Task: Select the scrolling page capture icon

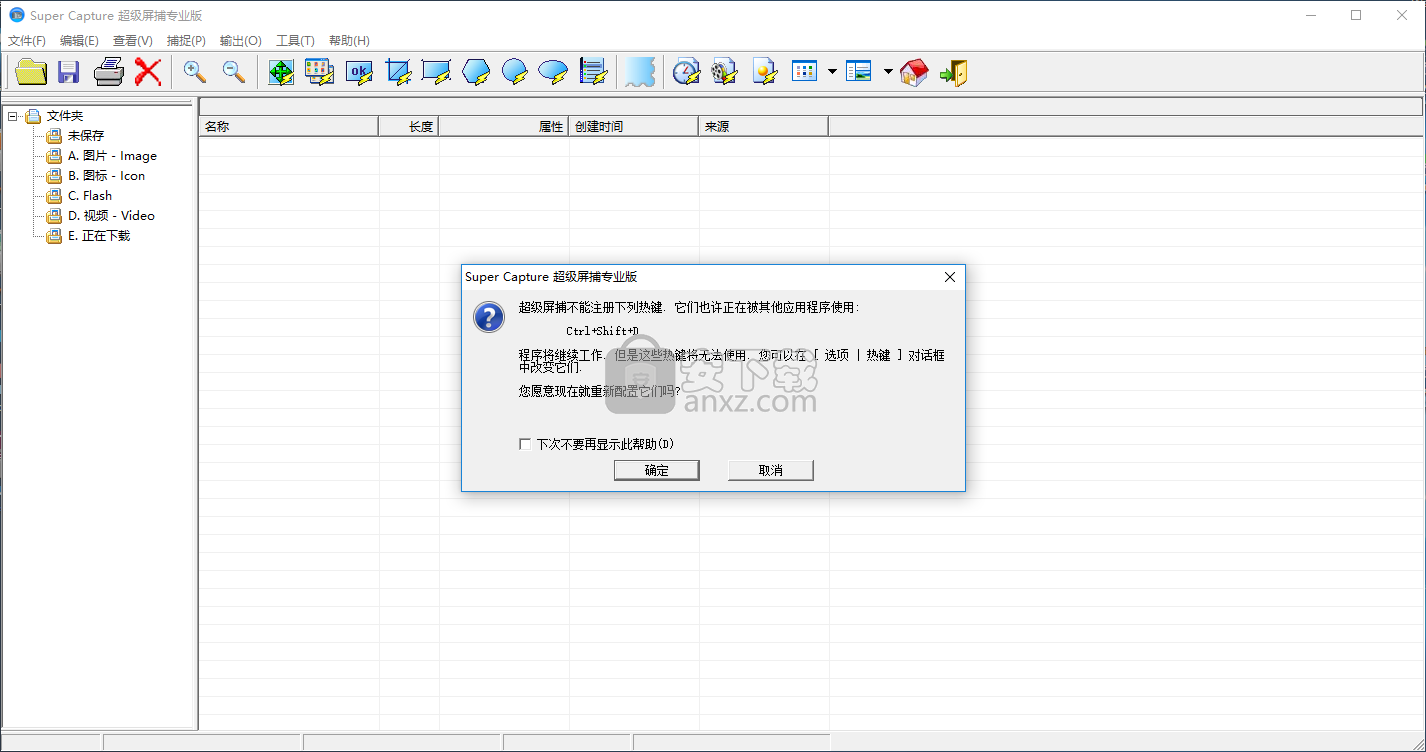Action: [x=594, y=72]
